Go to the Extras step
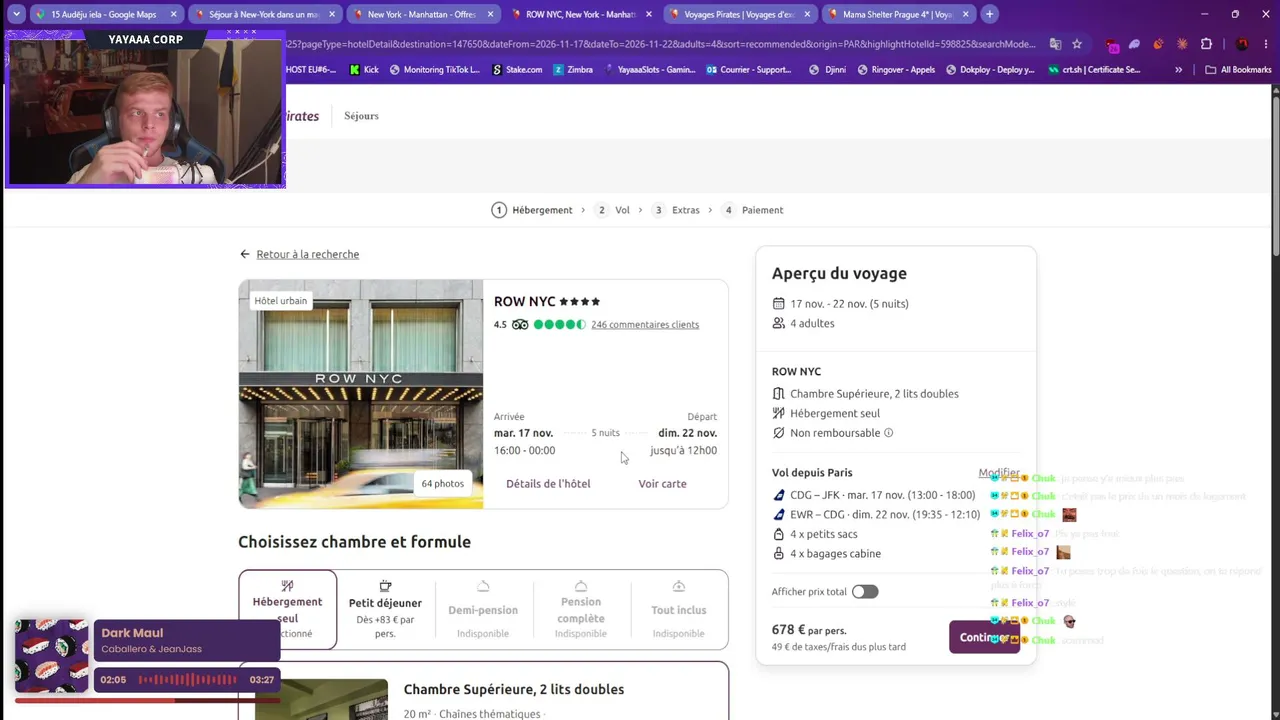The height and width of the screenshot is (720, 1280). click(x=676, y=210)
